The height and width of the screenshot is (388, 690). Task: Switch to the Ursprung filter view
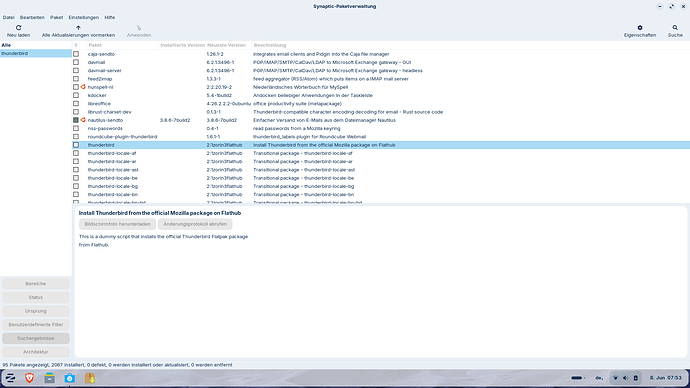coord(36,311)
